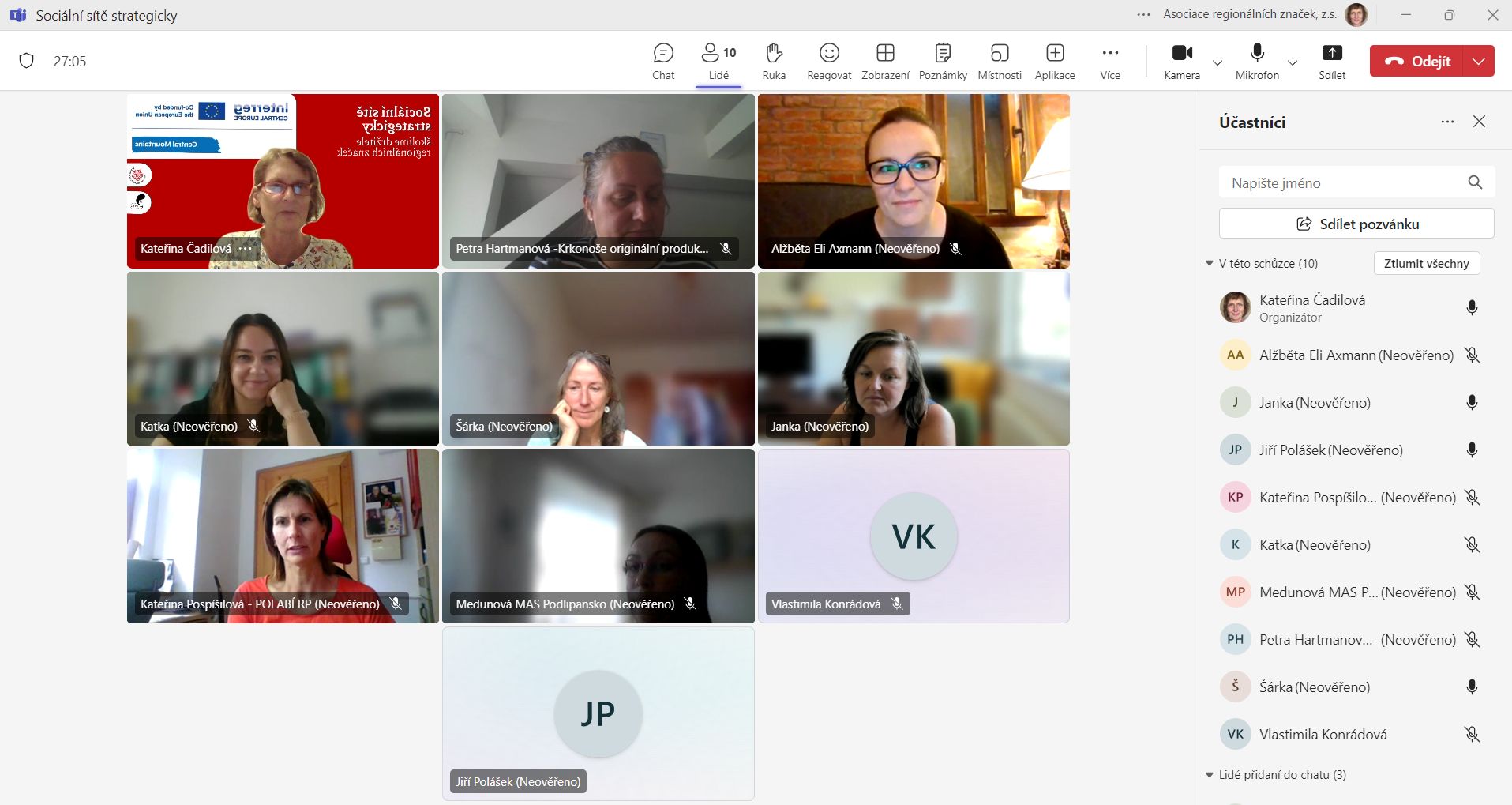1512x805 pixels.
Task: Select Janka video tile
Action: pos(914,359)
